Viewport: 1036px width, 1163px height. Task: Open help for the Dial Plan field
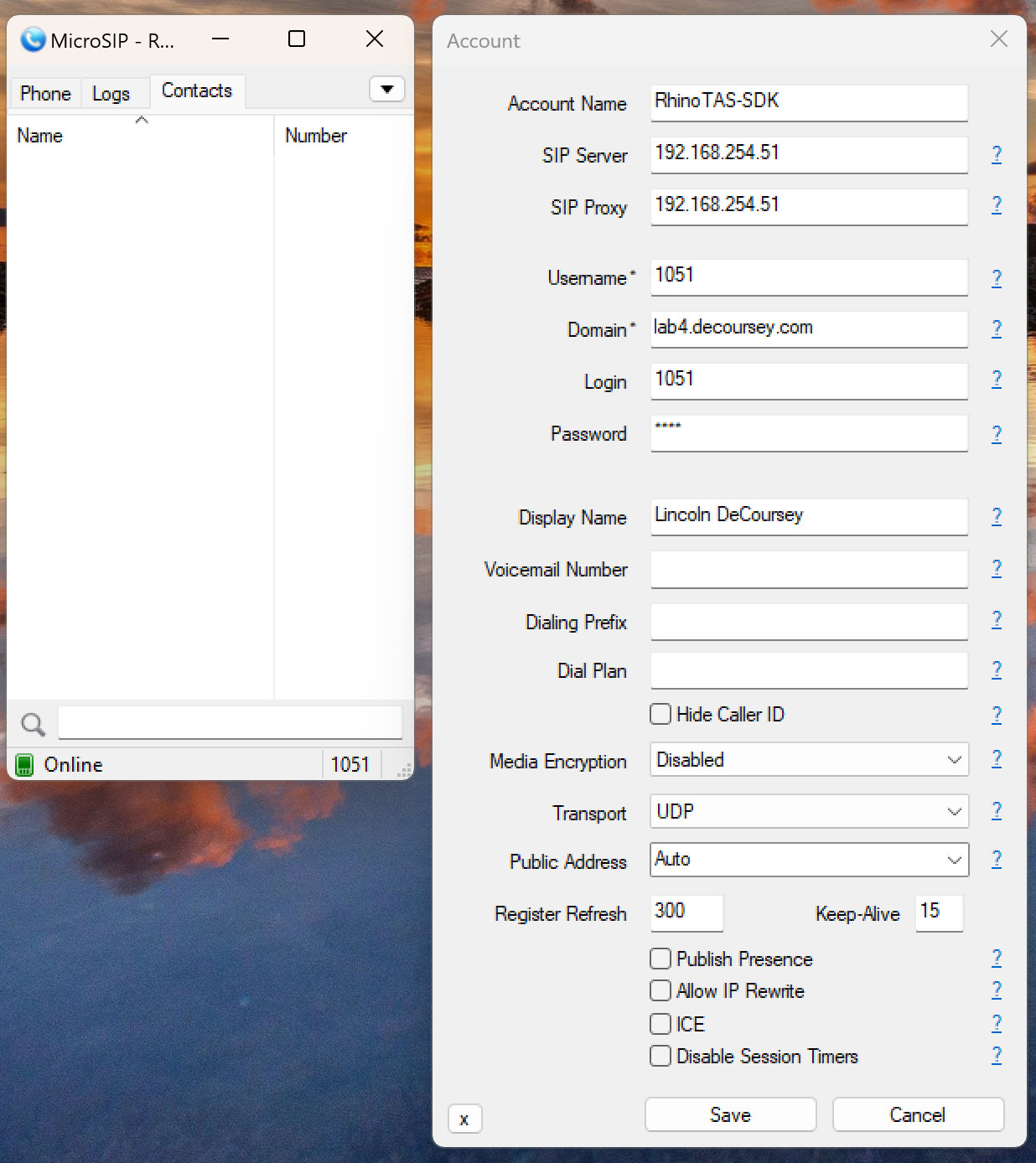997,670
